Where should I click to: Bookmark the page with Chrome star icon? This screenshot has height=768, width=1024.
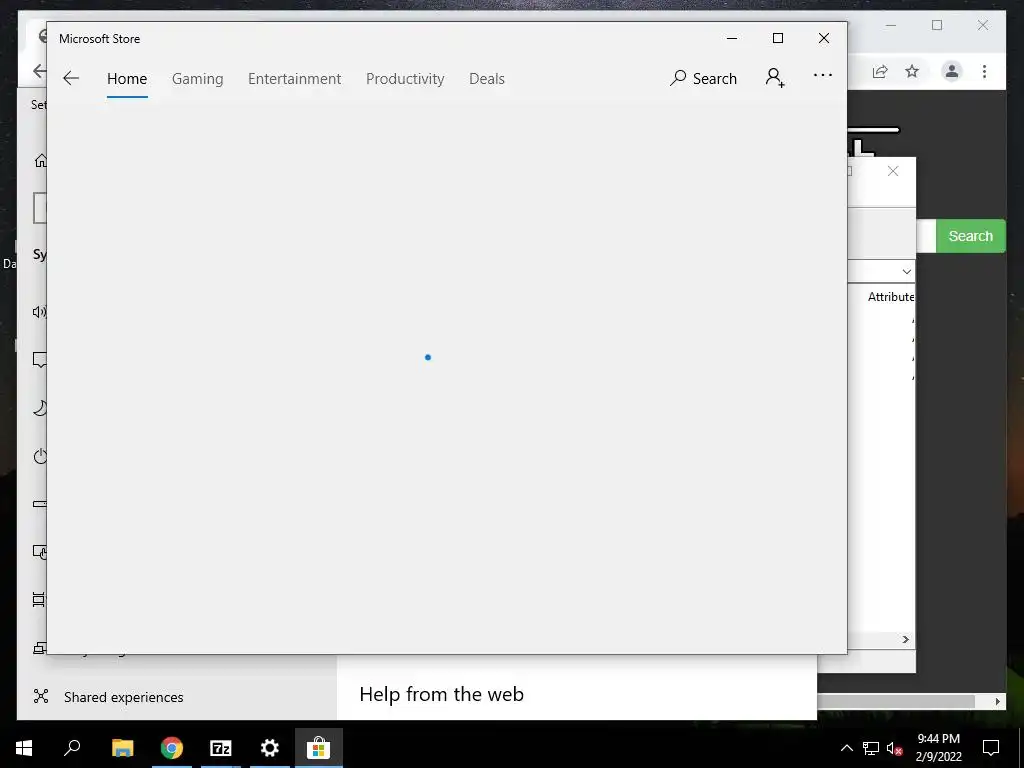(x=912, y=71)
